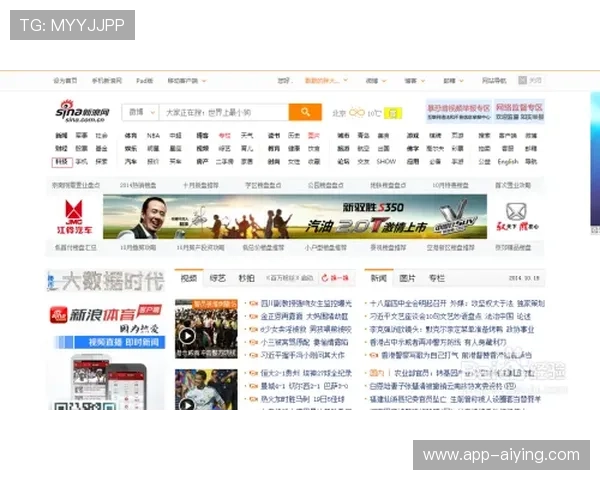The image size is (600, 480).
Task: Click the 视频直播 即时新闻 blue bar
Action: pos(110,342)
